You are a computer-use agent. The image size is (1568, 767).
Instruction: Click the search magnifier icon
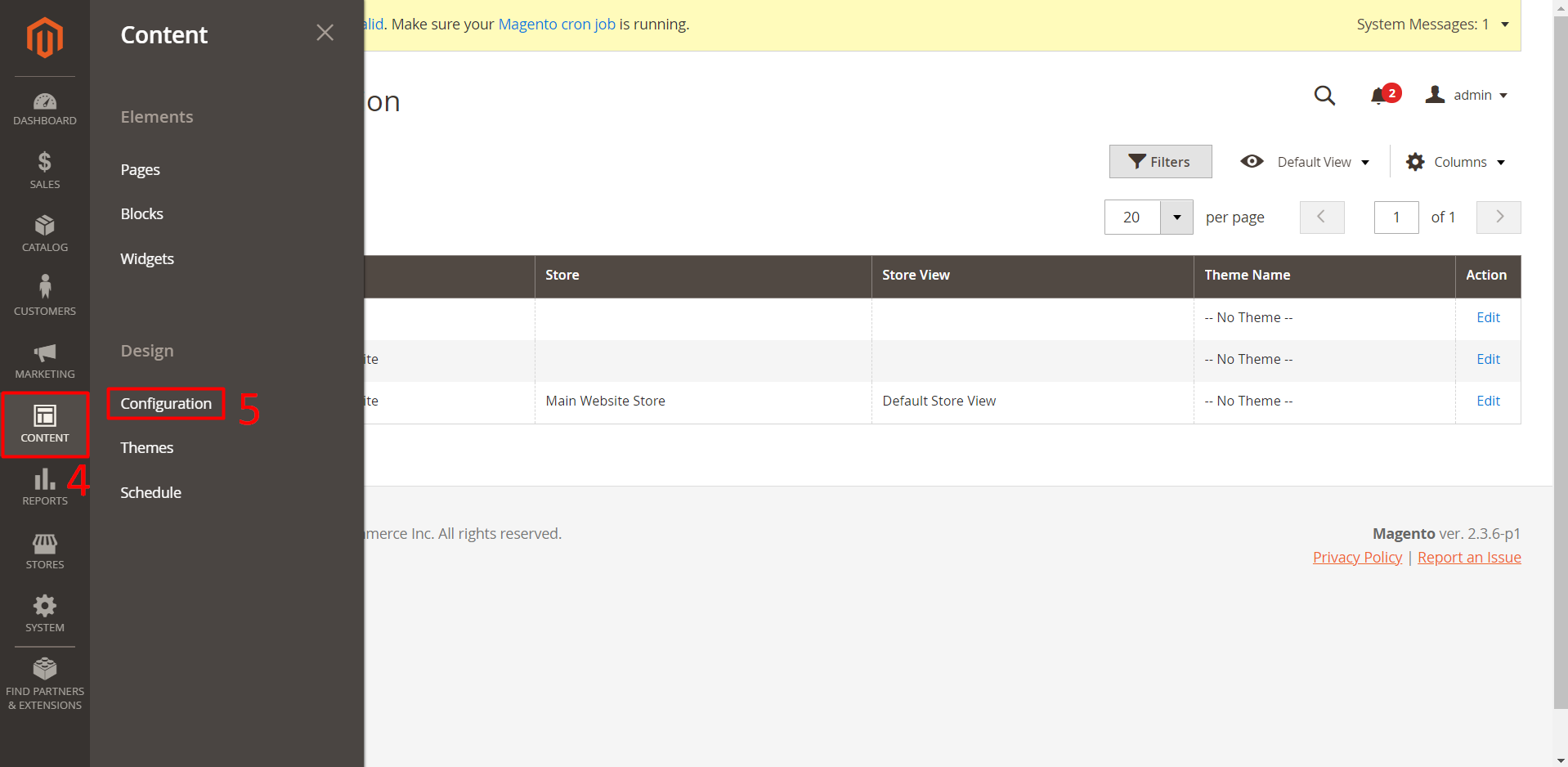(1324, 96)
